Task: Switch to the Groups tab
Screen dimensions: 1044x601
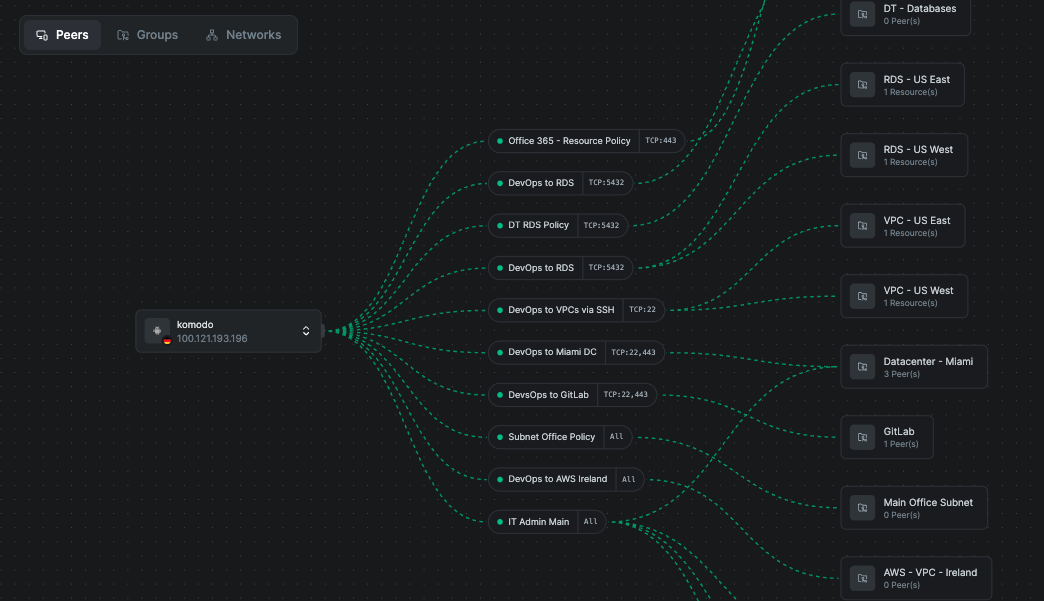Action: tap(147, 35)
